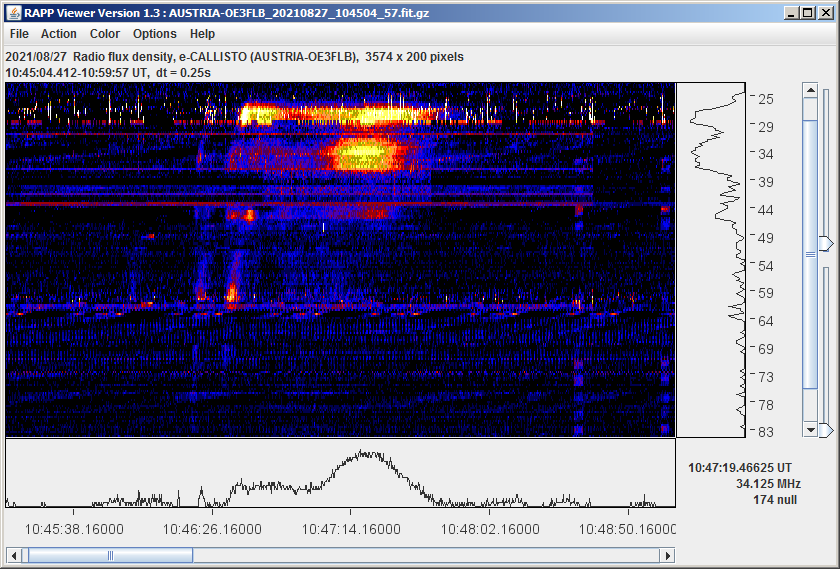Open the Action menu
The width and height of the screenshot is (840, 569).
tap(59, 34)
